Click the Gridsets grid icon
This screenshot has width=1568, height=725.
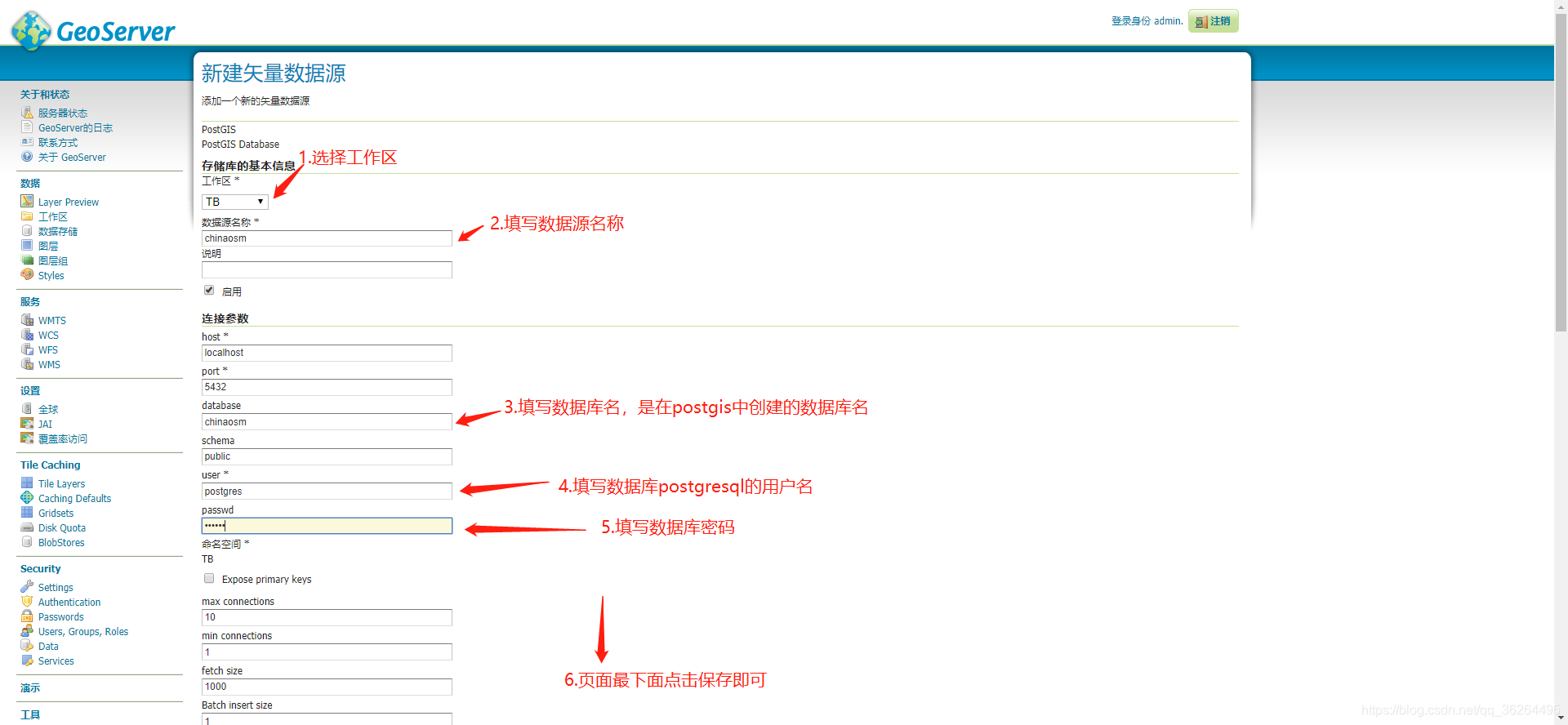(27, 513)
